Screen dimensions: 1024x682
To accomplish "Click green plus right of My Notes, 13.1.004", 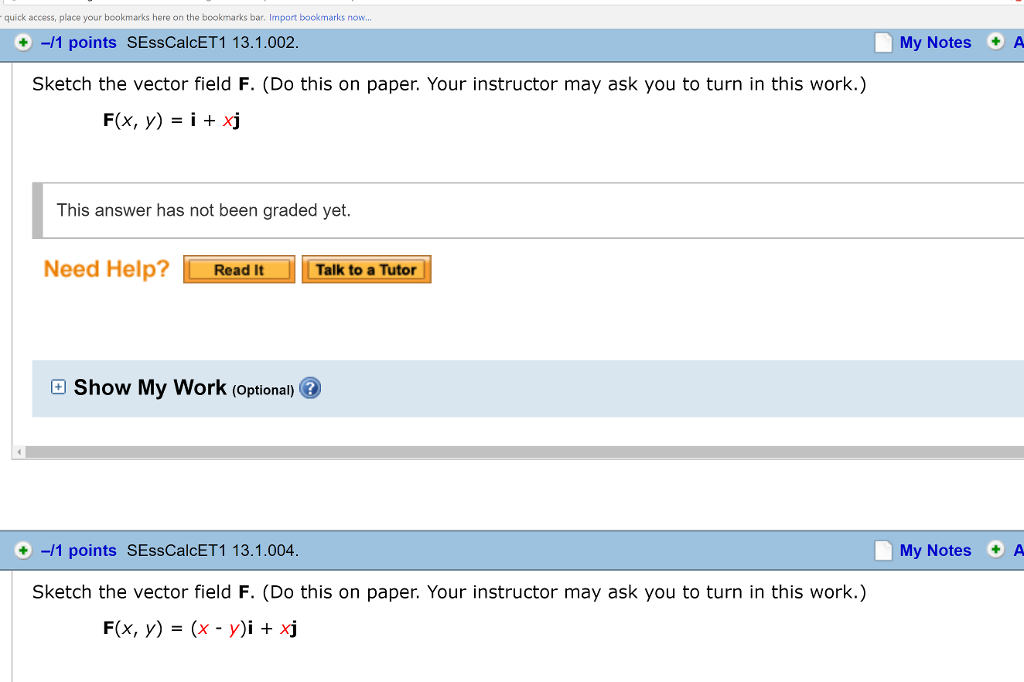I will (995, 550).
